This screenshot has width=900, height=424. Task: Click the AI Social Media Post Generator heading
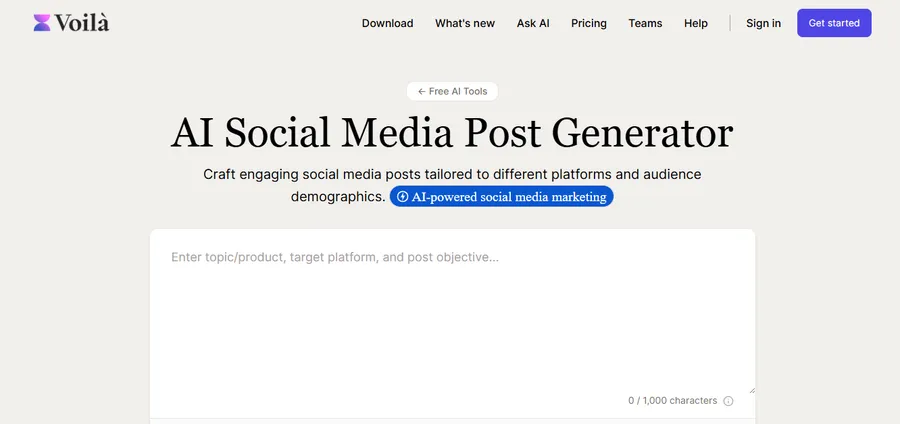[x=452, y=133]
